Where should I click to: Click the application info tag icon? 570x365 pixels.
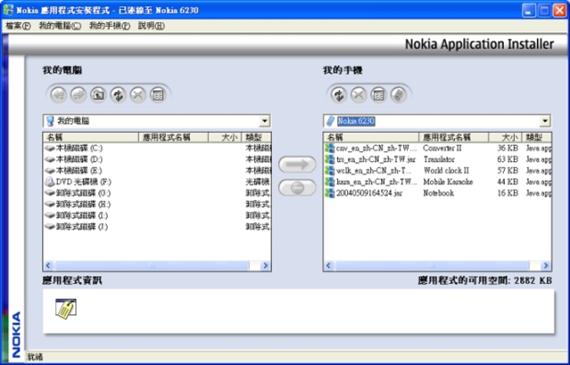(x=66, y=309)
